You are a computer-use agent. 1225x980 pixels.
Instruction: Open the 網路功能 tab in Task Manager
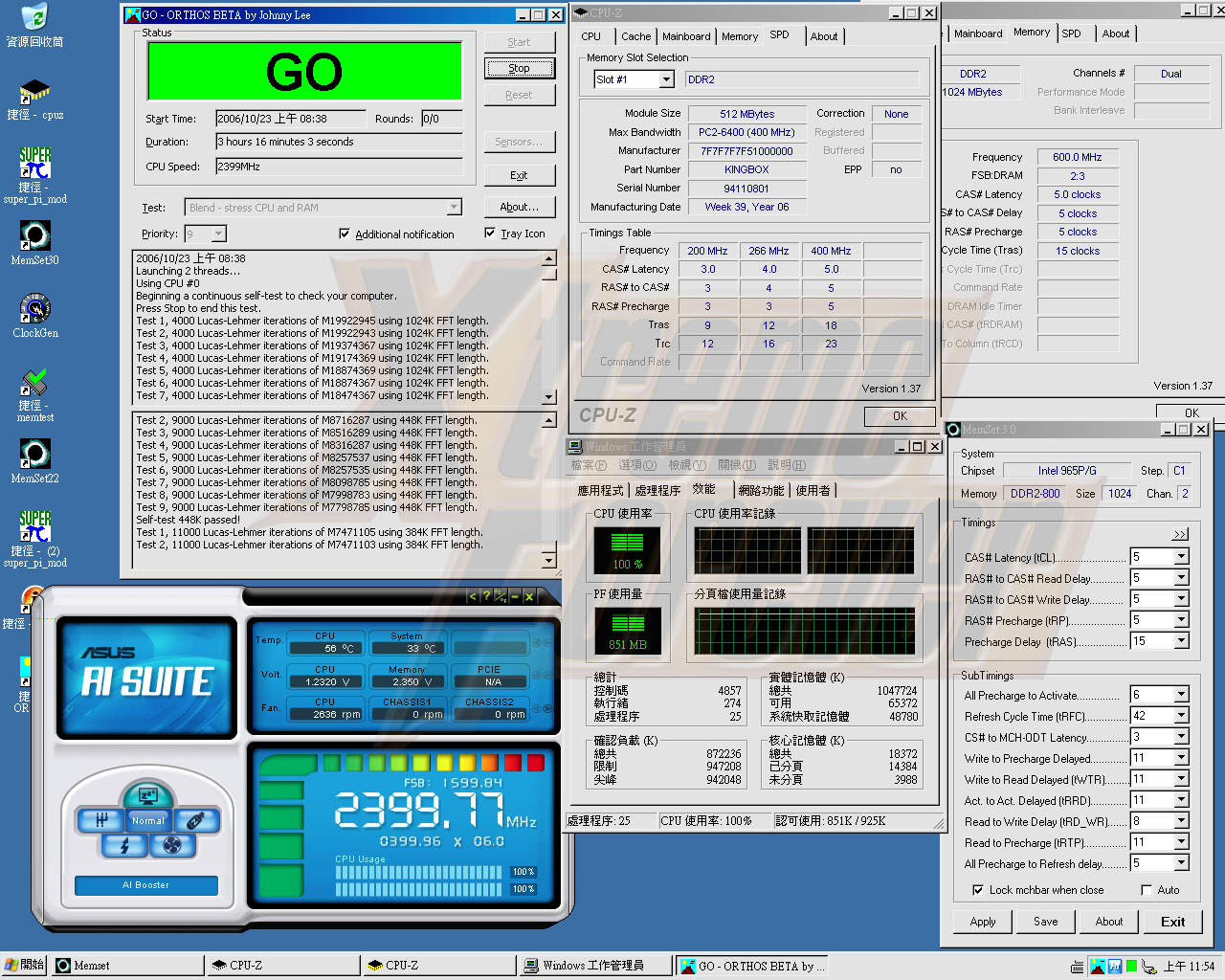[761, 490]
